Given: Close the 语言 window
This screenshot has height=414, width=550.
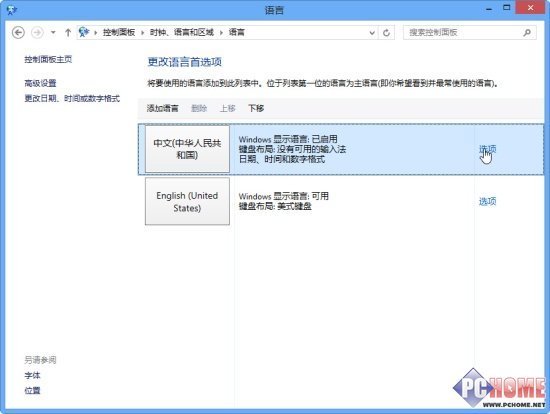Looking at the screenshot, I should click(530, 8).
